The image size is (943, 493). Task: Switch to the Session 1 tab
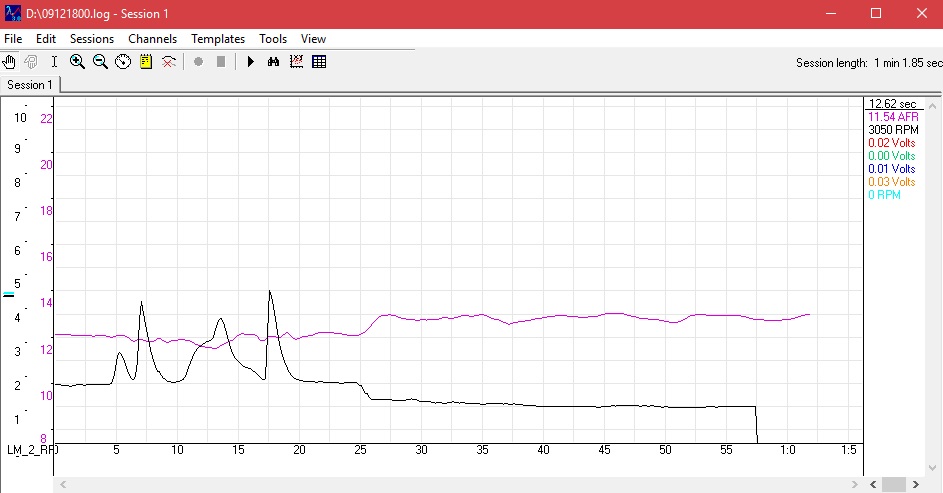pyautogui.click(x=28, y=85)
